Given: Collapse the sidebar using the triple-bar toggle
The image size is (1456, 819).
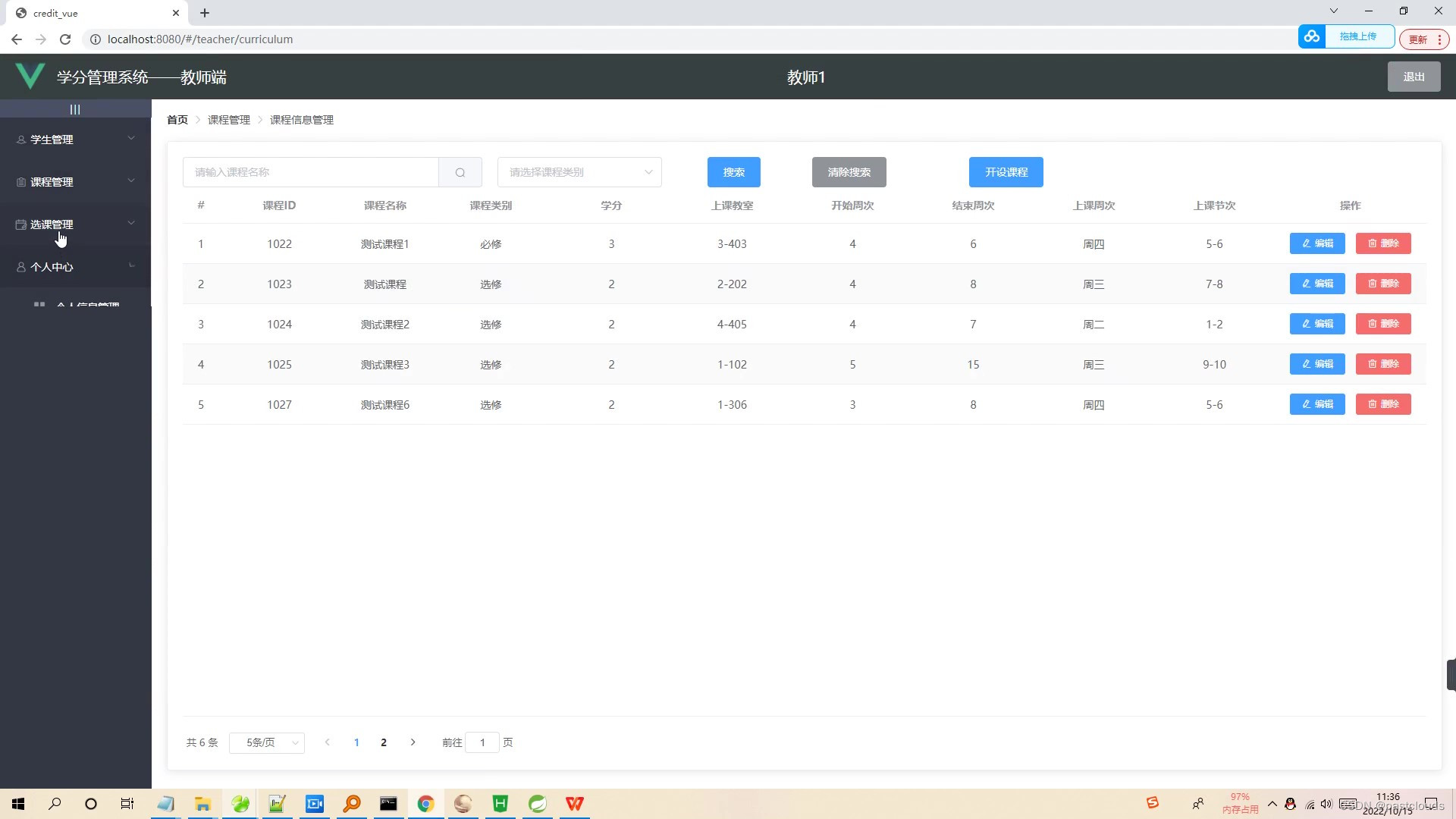Looking at the screenshot, I should (75, 109).
